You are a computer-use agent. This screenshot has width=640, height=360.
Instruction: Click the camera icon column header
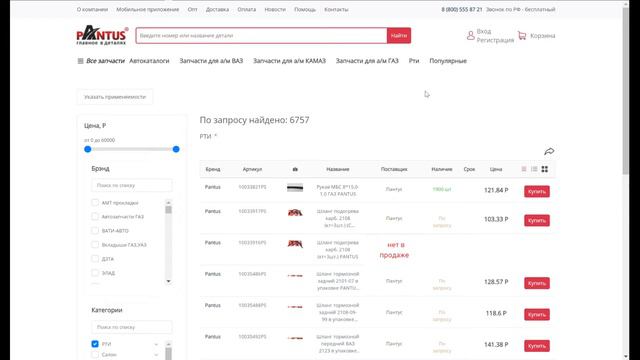[295, 169]
